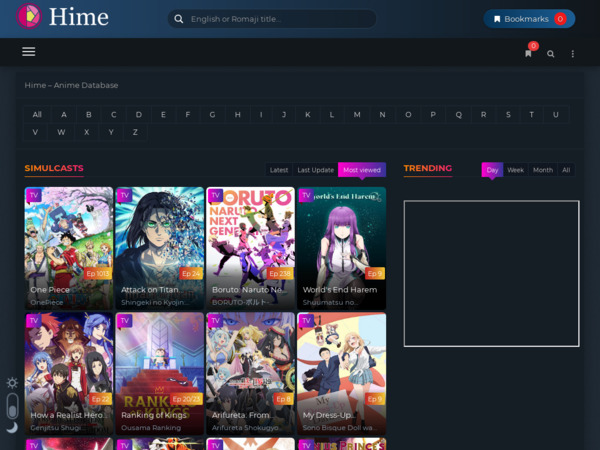Filter anime by letter H
Screen dimensions: 600x450
click(x=238, y=114)
